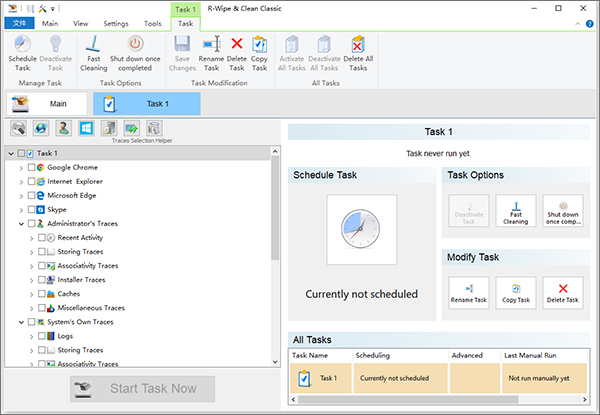The width and height of the screenshot is (600, 415).
Task: Select the highlighted Task 1 page tab
Action: (x=147, y=104)
